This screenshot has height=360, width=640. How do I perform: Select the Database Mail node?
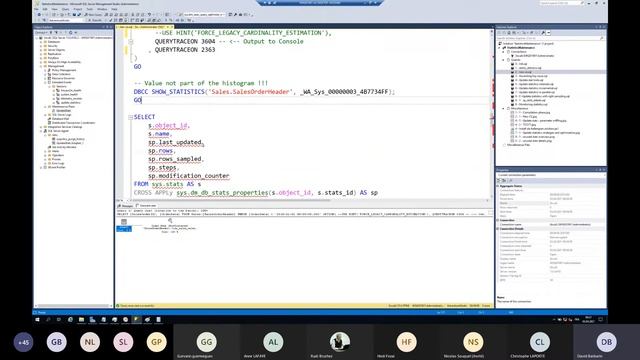pos(60,119)
